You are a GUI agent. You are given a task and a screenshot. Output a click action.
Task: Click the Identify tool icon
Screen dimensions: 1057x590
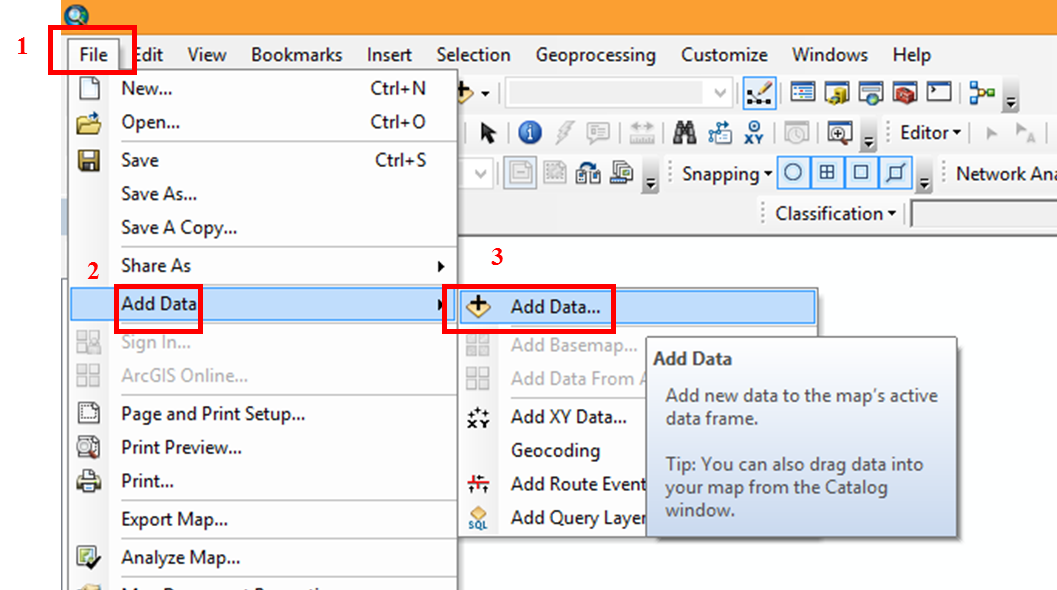pyautogui.click(x=530, y=133)
